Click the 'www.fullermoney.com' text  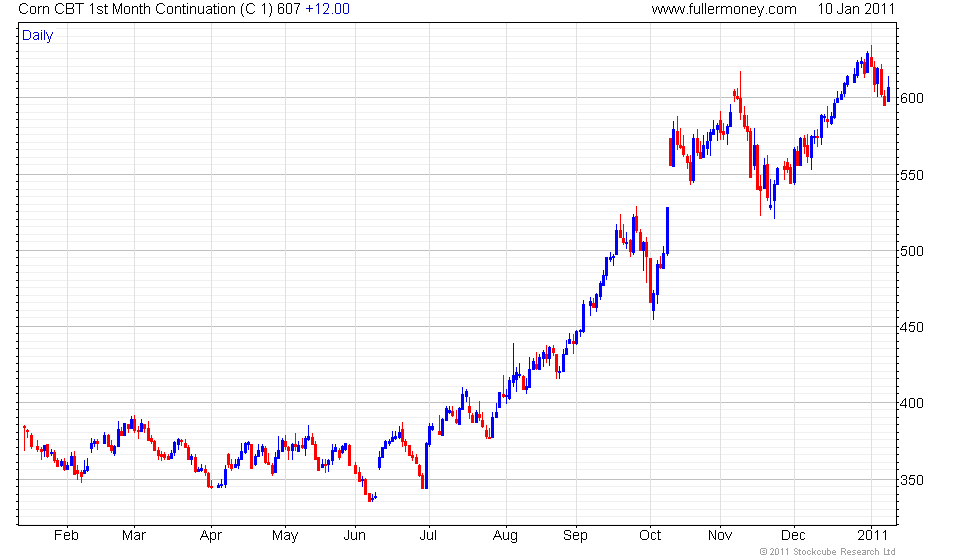point(724,9)
